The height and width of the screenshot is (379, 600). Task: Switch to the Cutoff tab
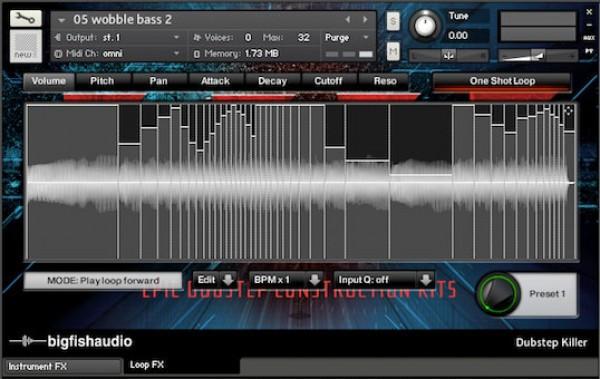pos(328,81)
